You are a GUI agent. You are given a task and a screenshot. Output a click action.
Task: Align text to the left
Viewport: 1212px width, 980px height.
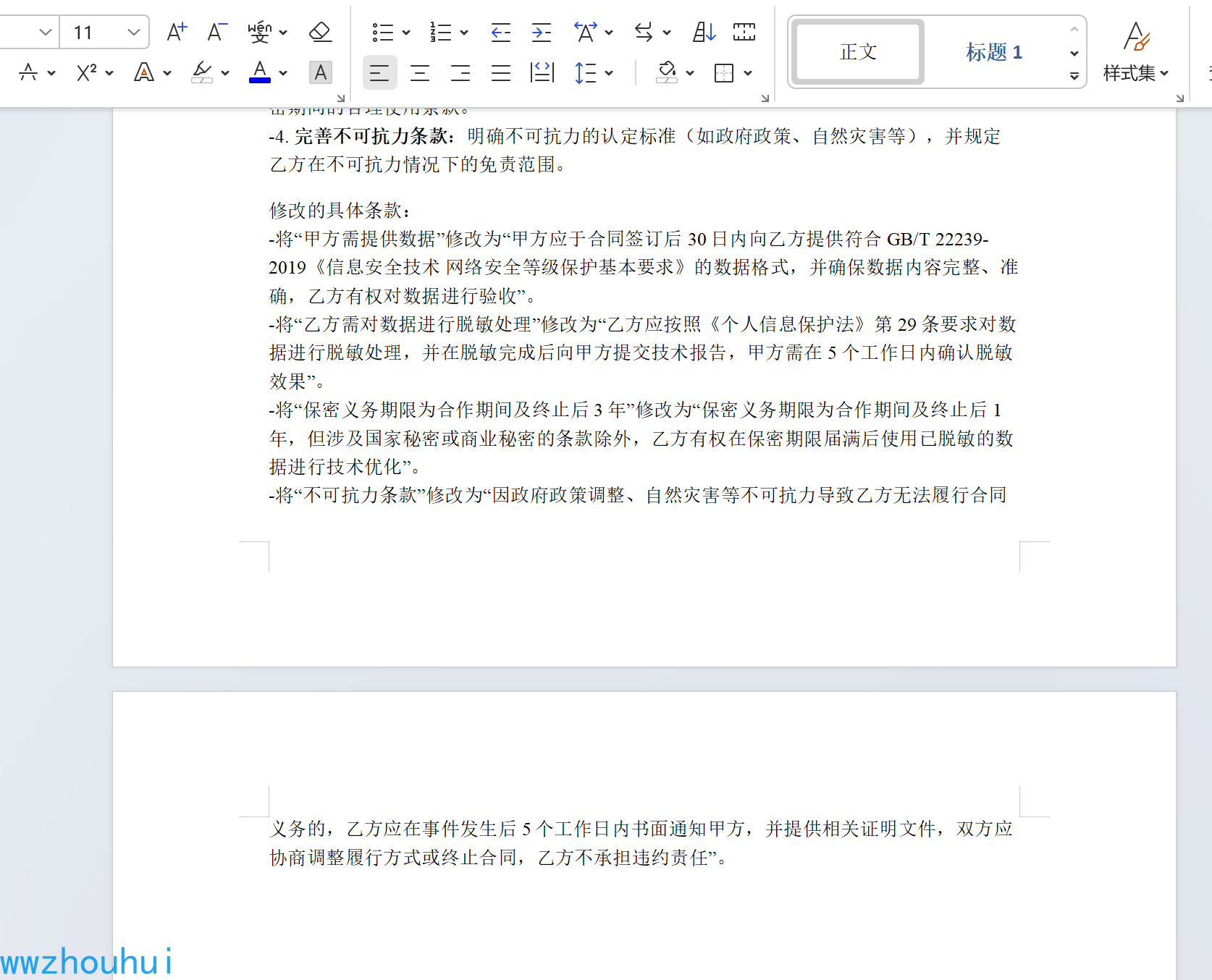[x=379, y=72]
